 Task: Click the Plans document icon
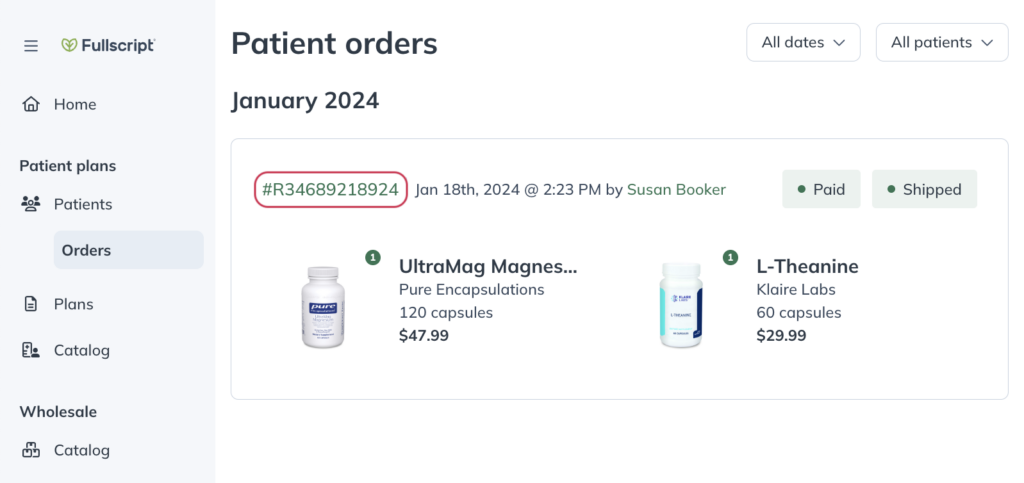tap(31, 304)
